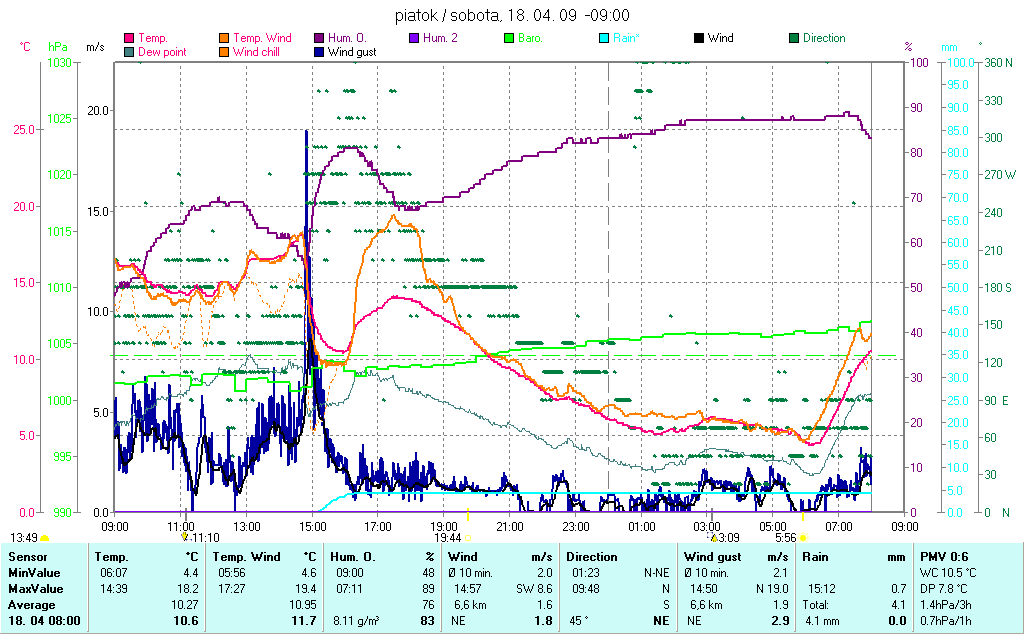Viewport: 1024px width, 634px height.
Task: Select the 'MaxValue' row label
Action: [x=35, y=589]
